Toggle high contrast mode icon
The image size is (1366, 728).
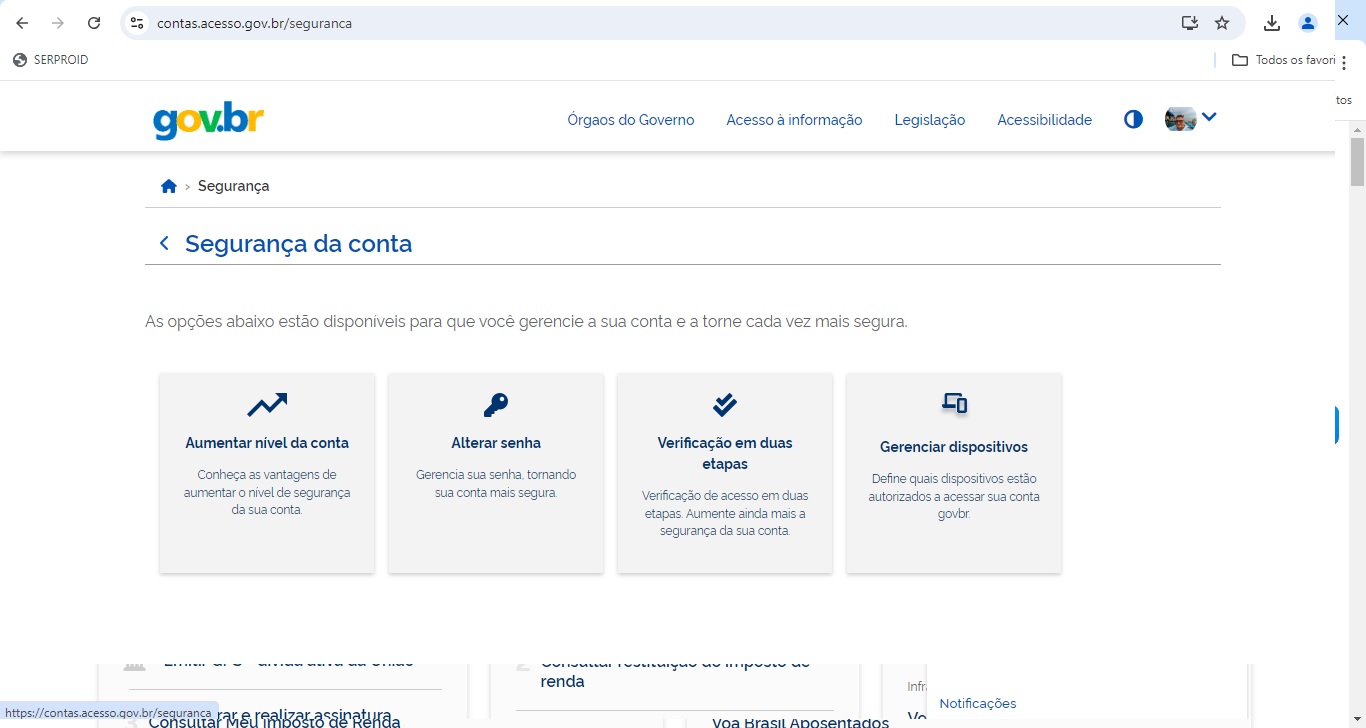point(1133,120)
